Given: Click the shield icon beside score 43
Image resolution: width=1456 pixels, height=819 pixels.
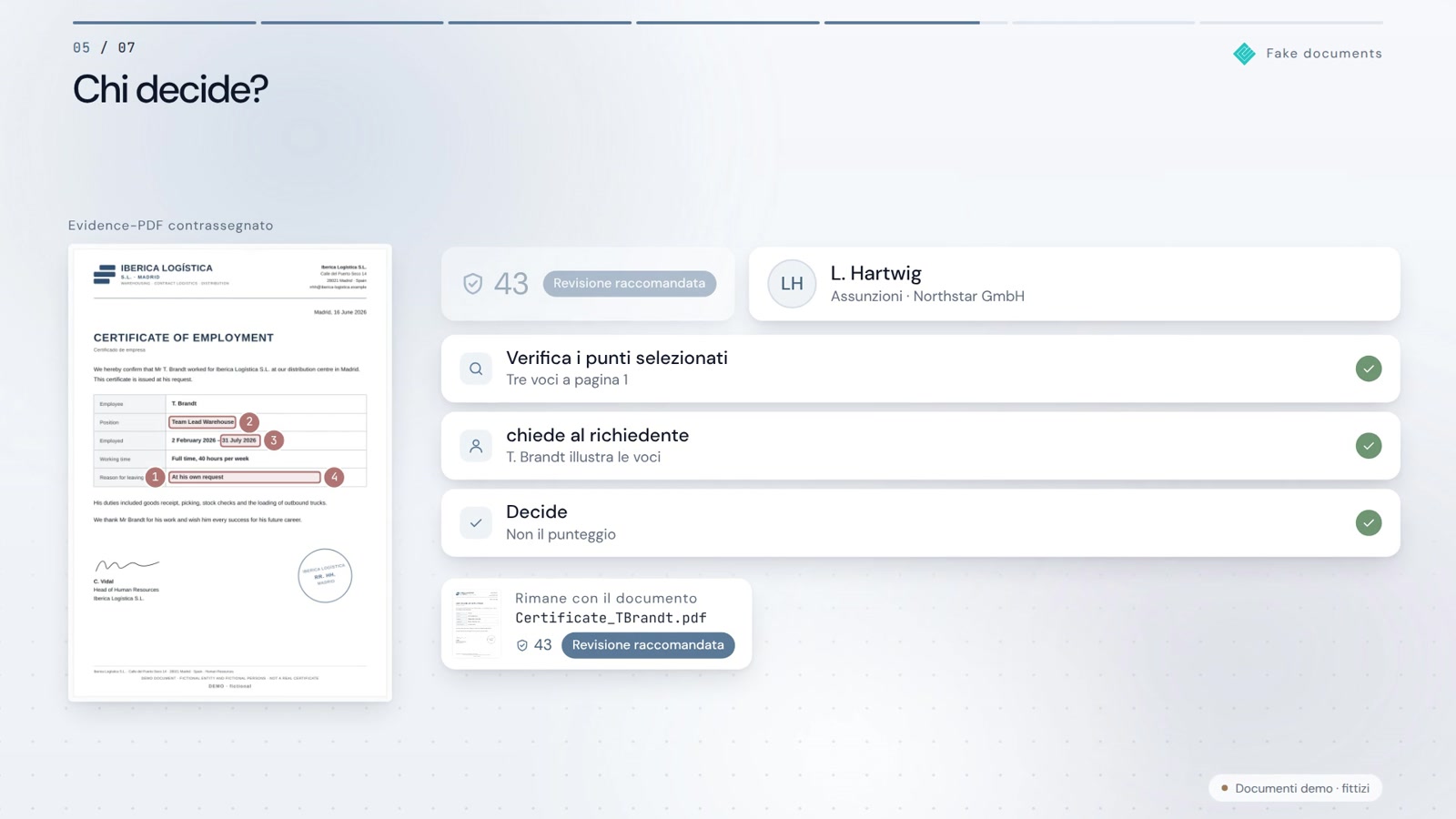Looking at the screenshot, I should (472, 284).
